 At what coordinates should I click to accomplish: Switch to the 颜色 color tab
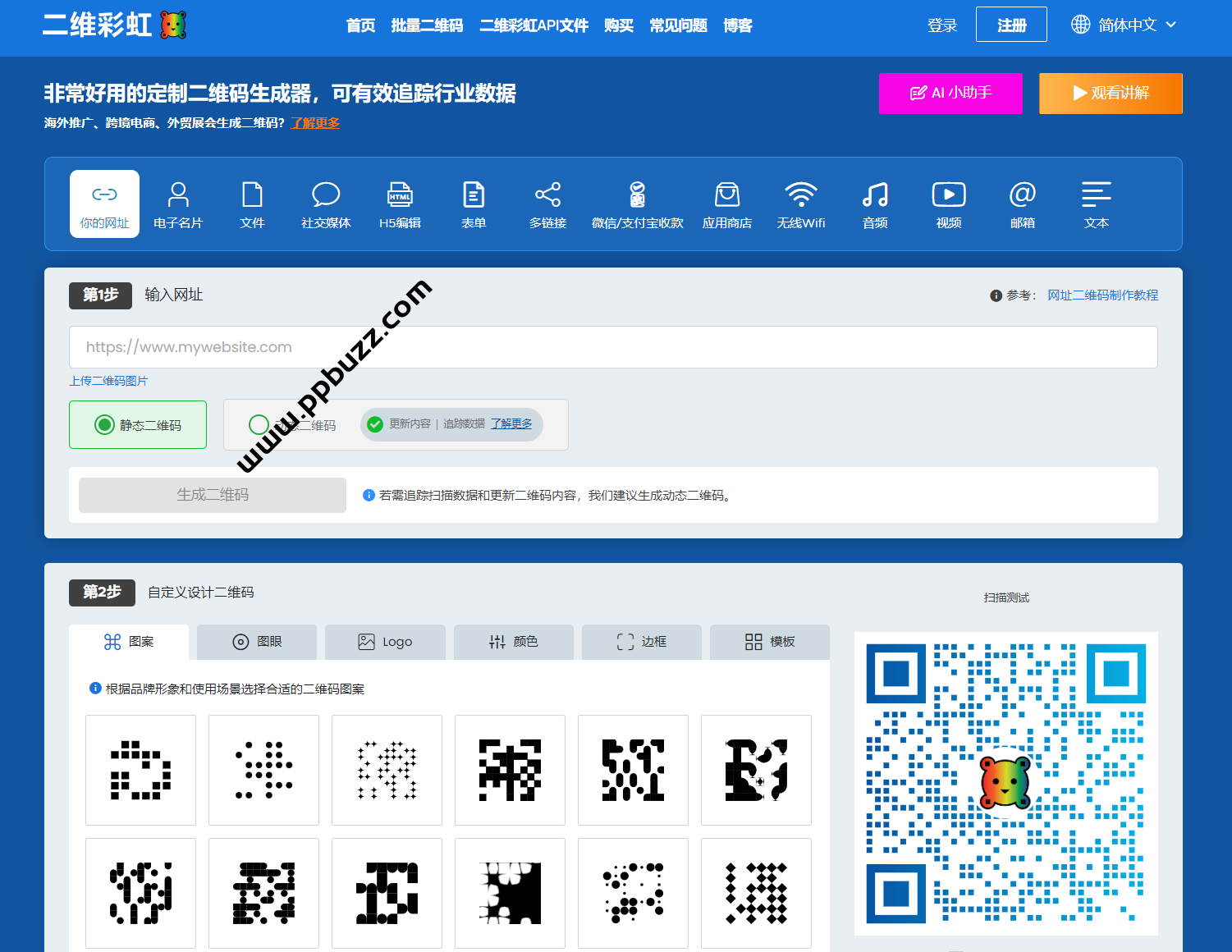click(x=514, y=642)
